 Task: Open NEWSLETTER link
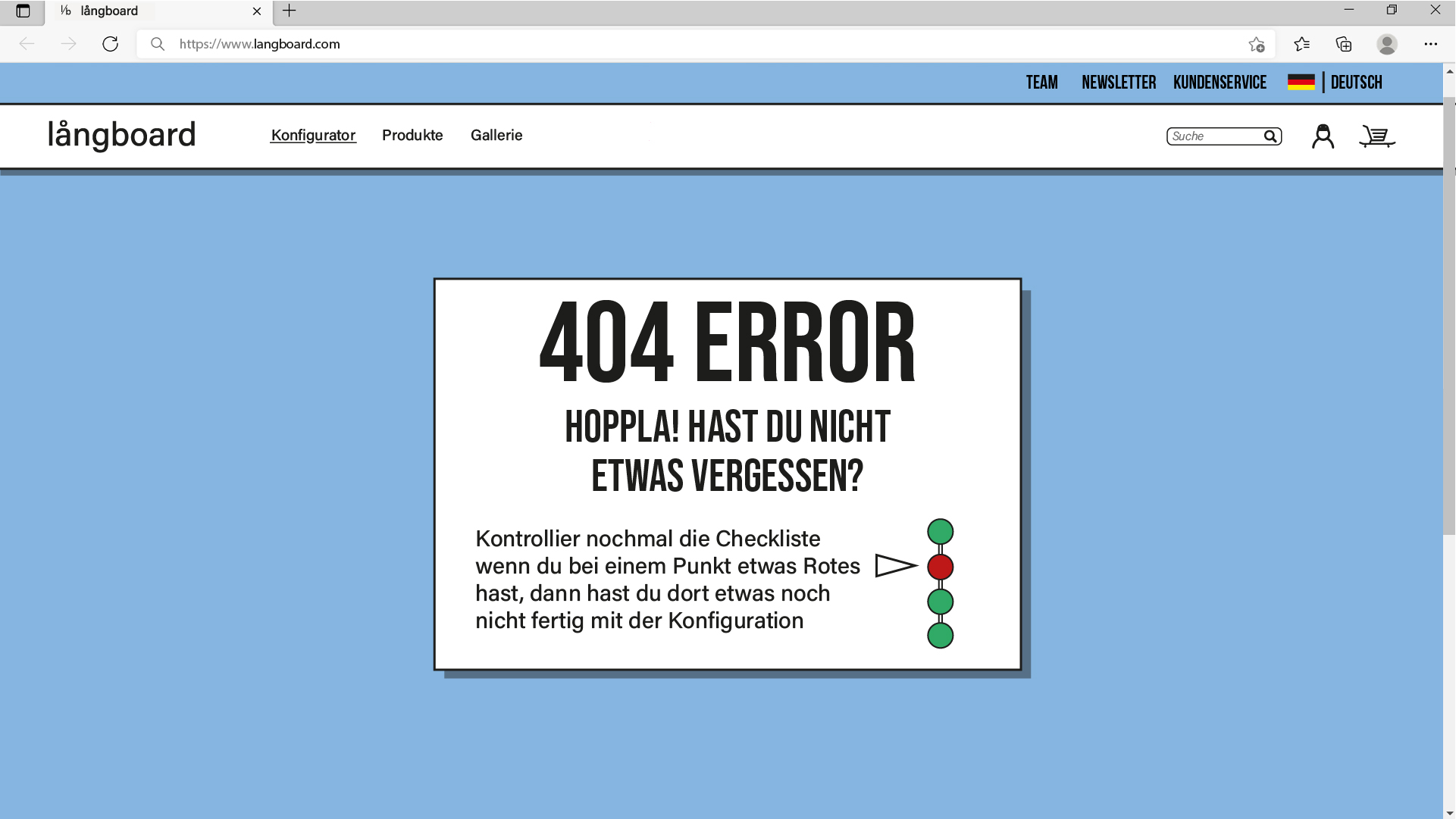pyautogui.click(x=1119, y=83)
